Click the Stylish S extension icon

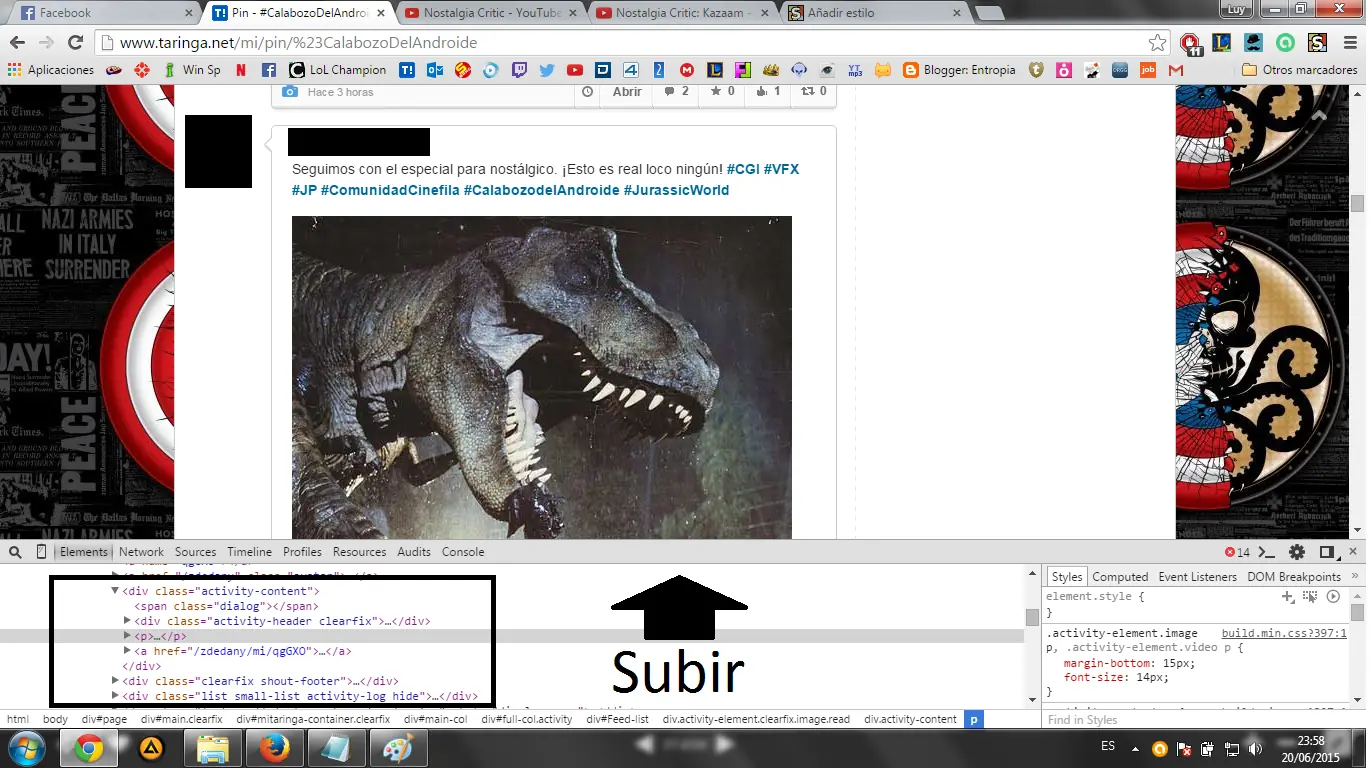[x=1317, y=42]
